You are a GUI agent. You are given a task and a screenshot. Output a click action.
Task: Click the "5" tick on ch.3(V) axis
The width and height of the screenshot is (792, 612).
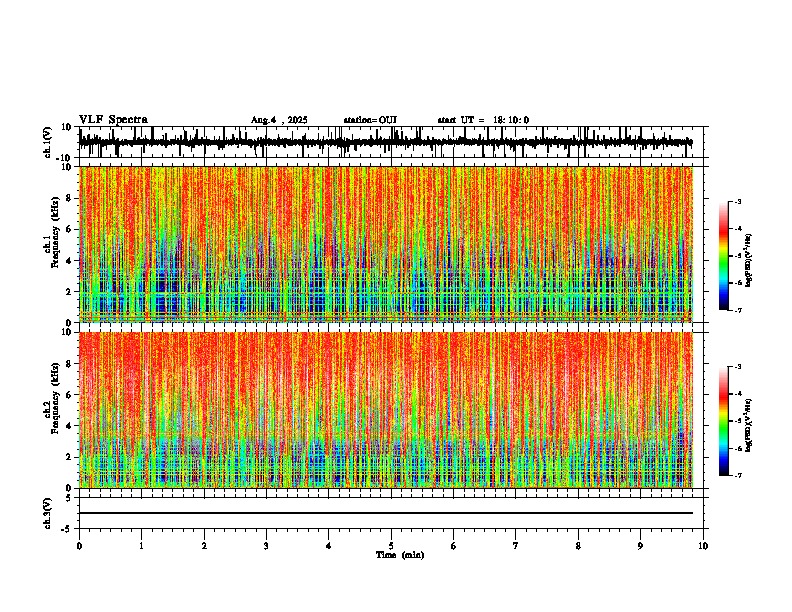click(x=69, y=497)
